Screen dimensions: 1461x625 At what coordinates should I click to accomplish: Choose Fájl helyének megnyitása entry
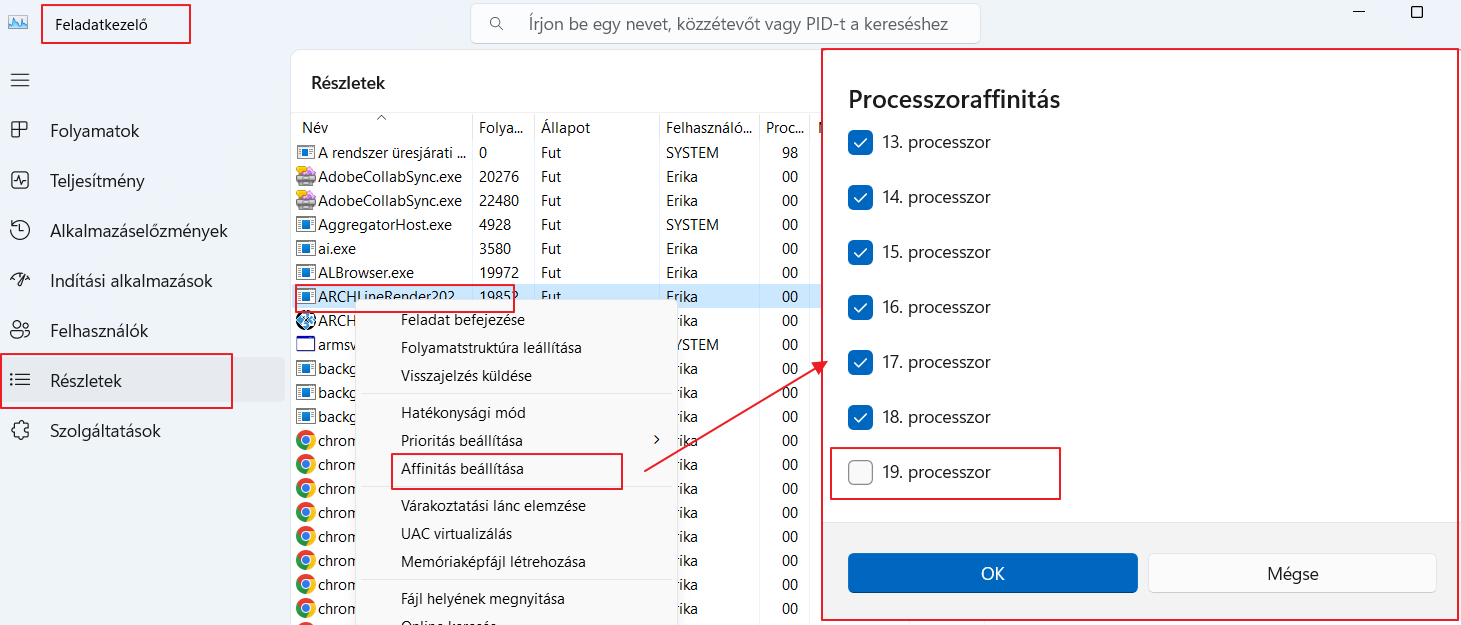tap(483, 599)
